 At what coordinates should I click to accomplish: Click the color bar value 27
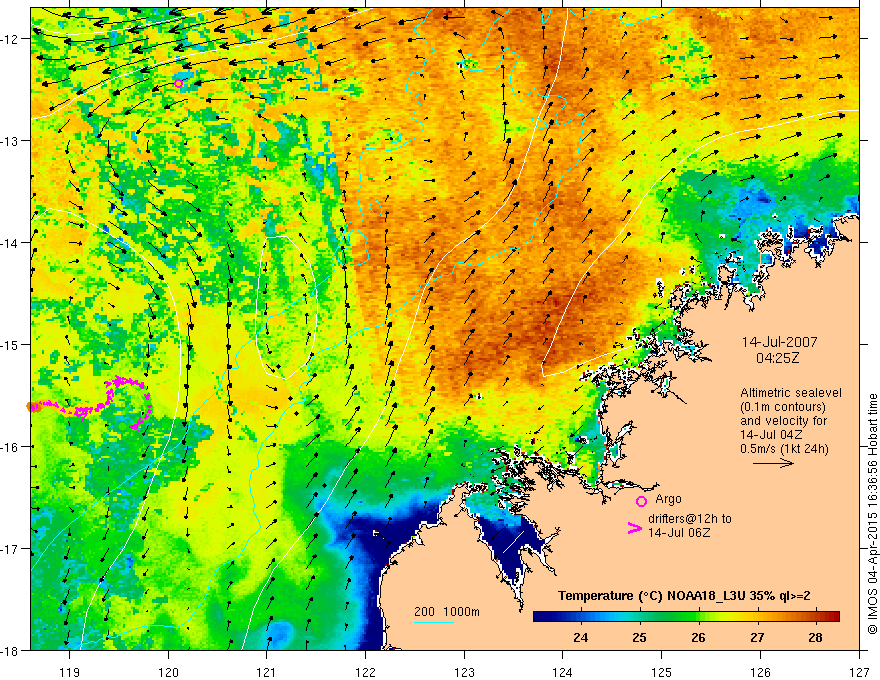tap(757, 637)
